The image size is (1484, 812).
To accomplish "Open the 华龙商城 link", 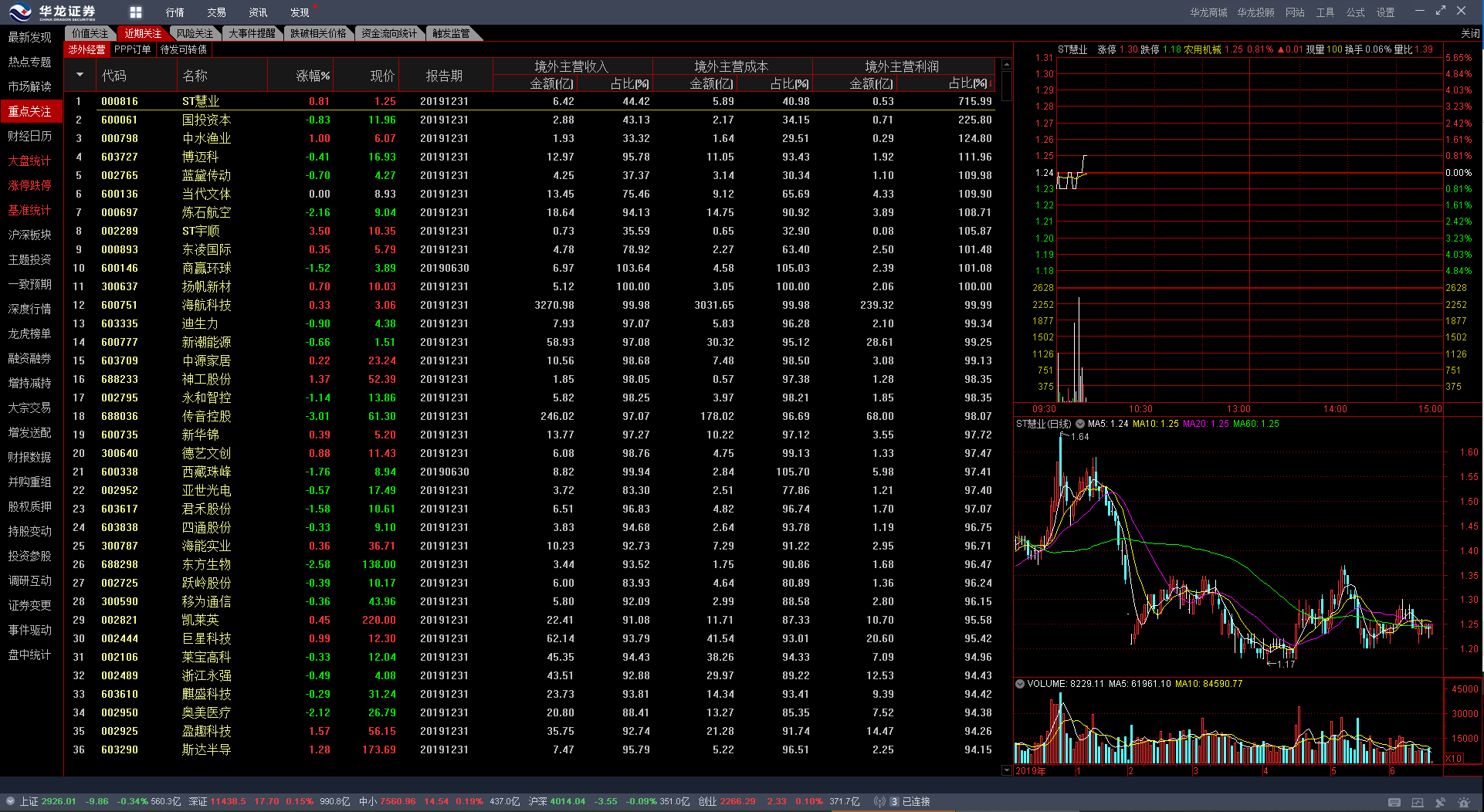I will tap(1208, 12).
